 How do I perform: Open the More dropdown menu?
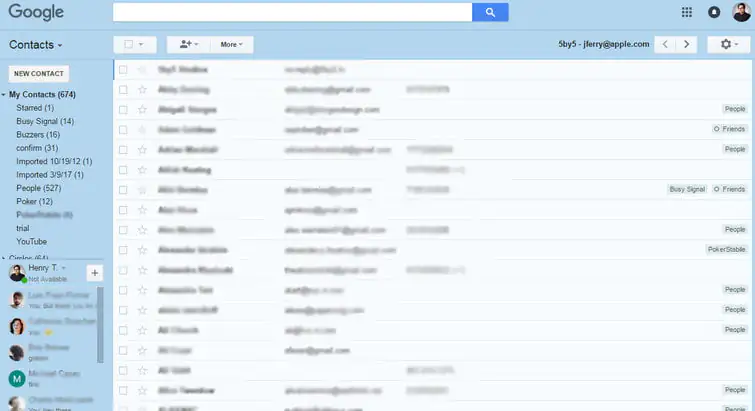[232, 44]
